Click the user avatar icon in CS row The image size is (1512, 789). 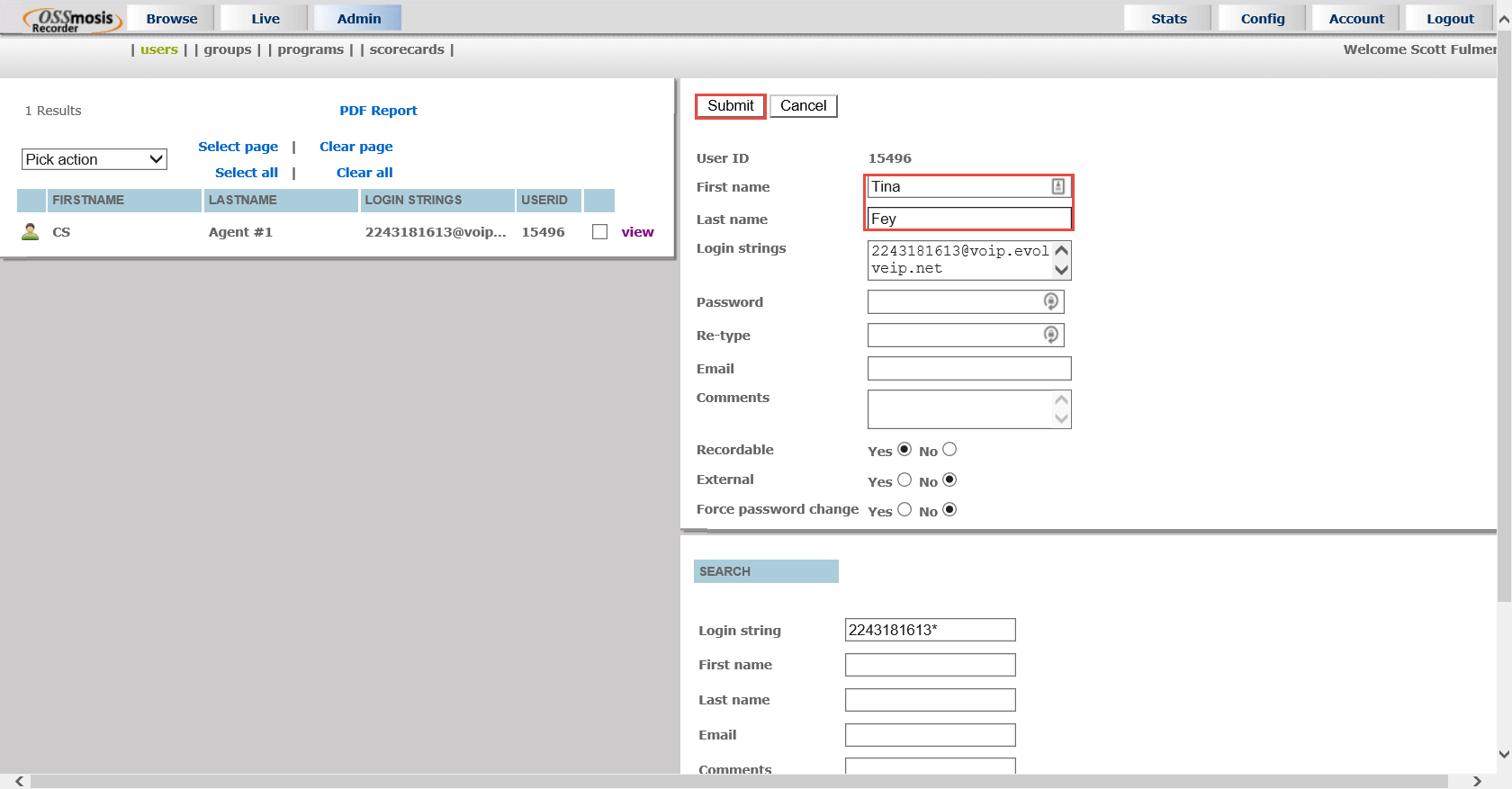click(31, 232)
